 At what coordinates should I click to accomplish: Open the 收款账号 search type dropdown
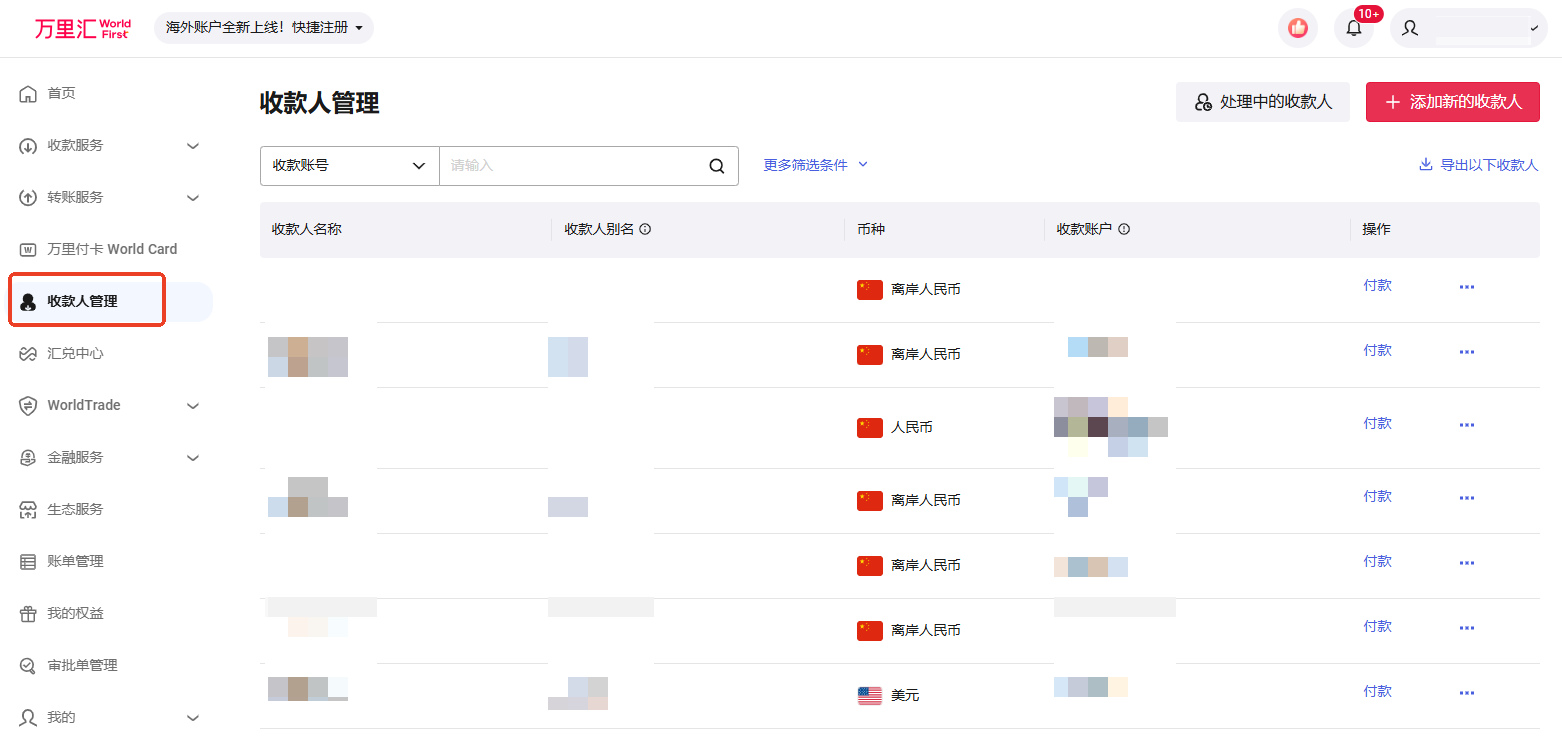pyautogui.click(x=349, y=166)
